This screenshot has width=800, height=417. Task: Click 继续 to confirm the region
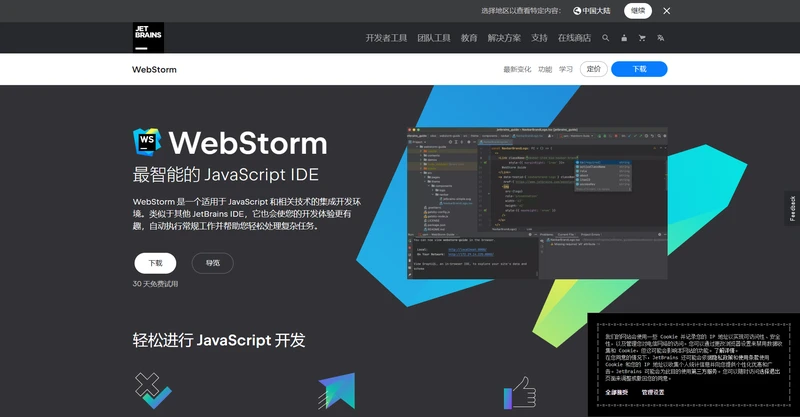pos(638,11)
